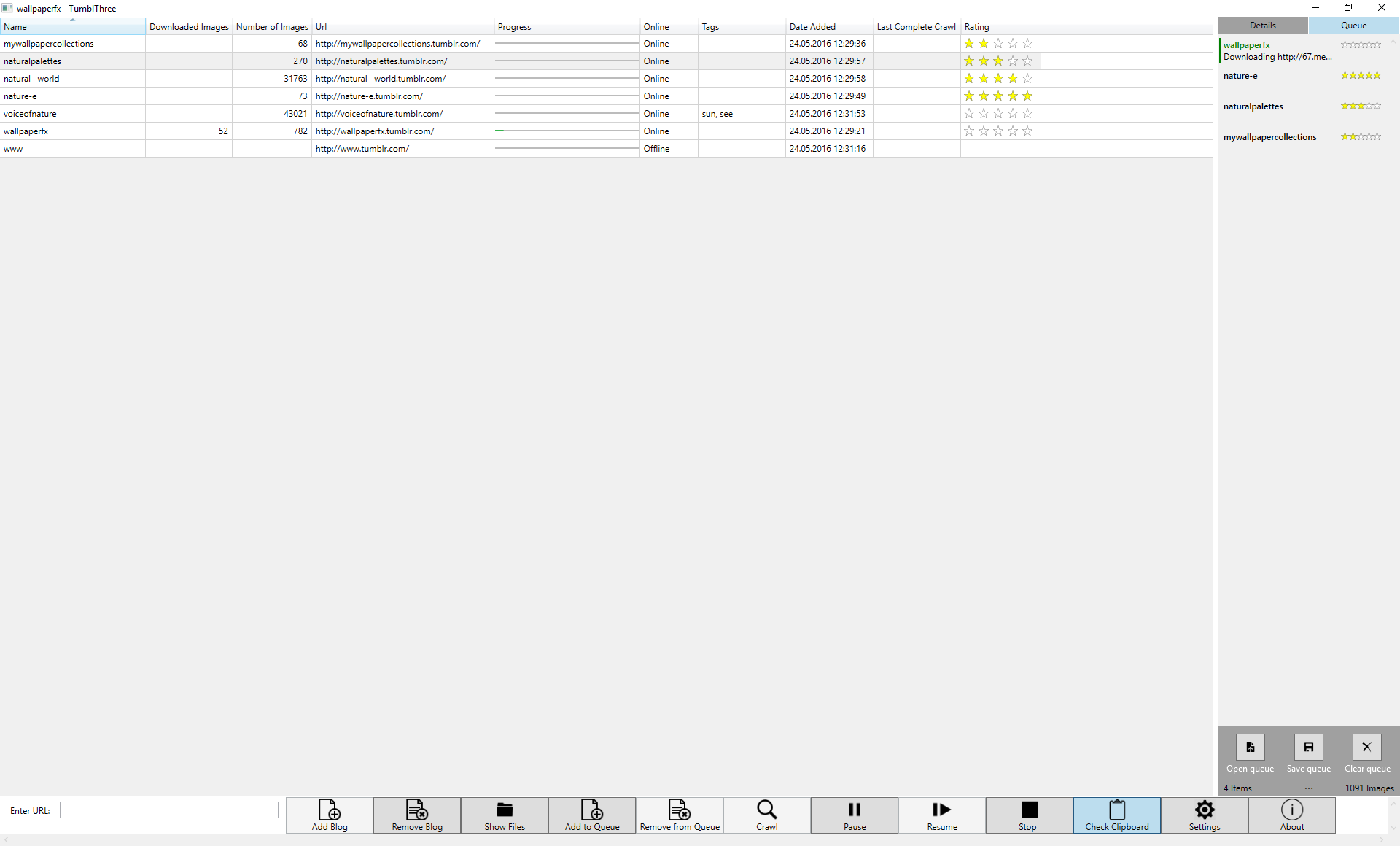Sort by Number of Images header

(x=272, y=27)
